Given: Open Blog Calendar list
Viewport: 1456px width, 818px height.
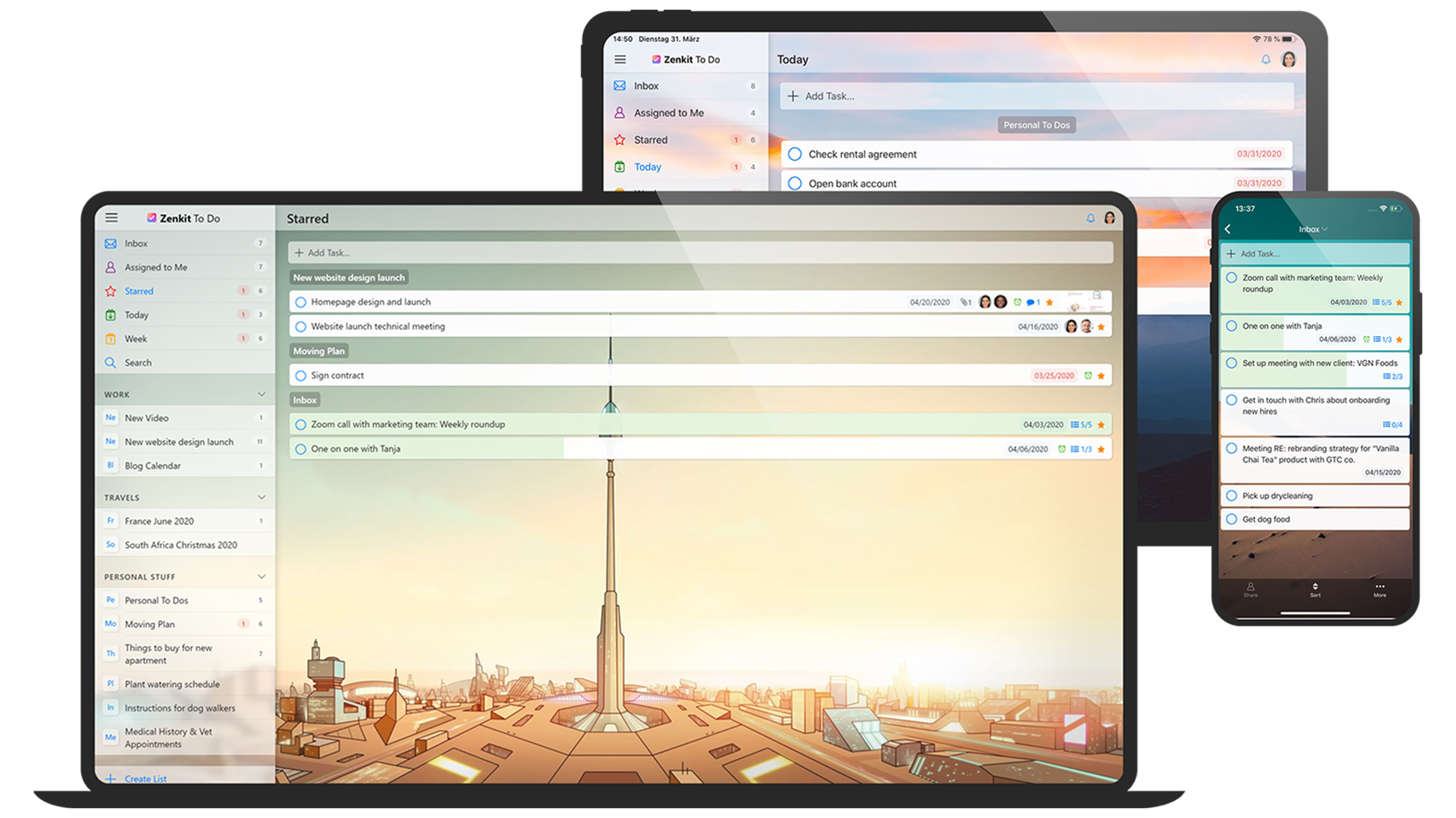Looking at the screenshot, I should click(x=153, y=466).
